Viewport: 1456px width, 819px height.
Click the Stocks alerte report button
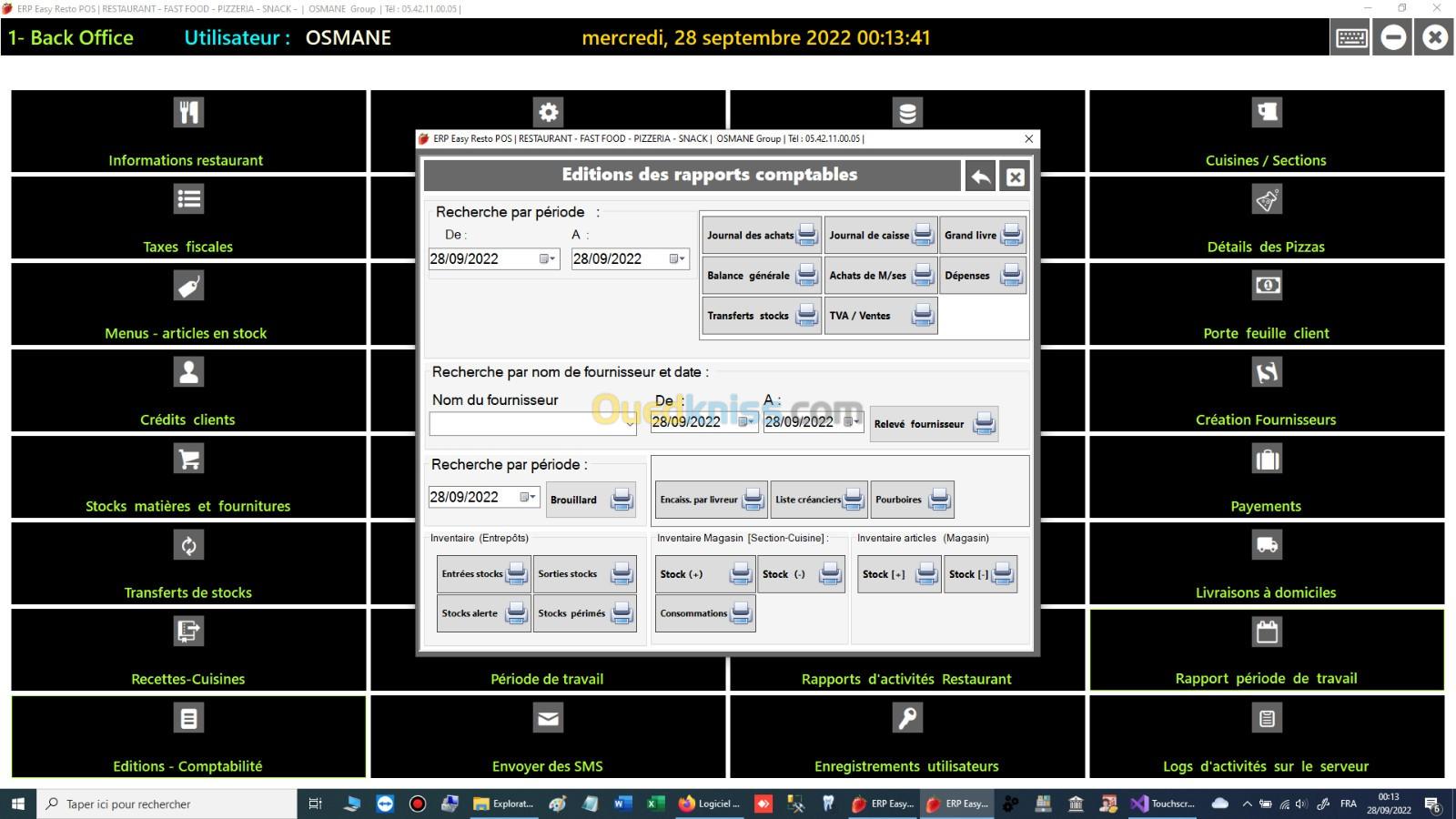click(x=483, y=613)
